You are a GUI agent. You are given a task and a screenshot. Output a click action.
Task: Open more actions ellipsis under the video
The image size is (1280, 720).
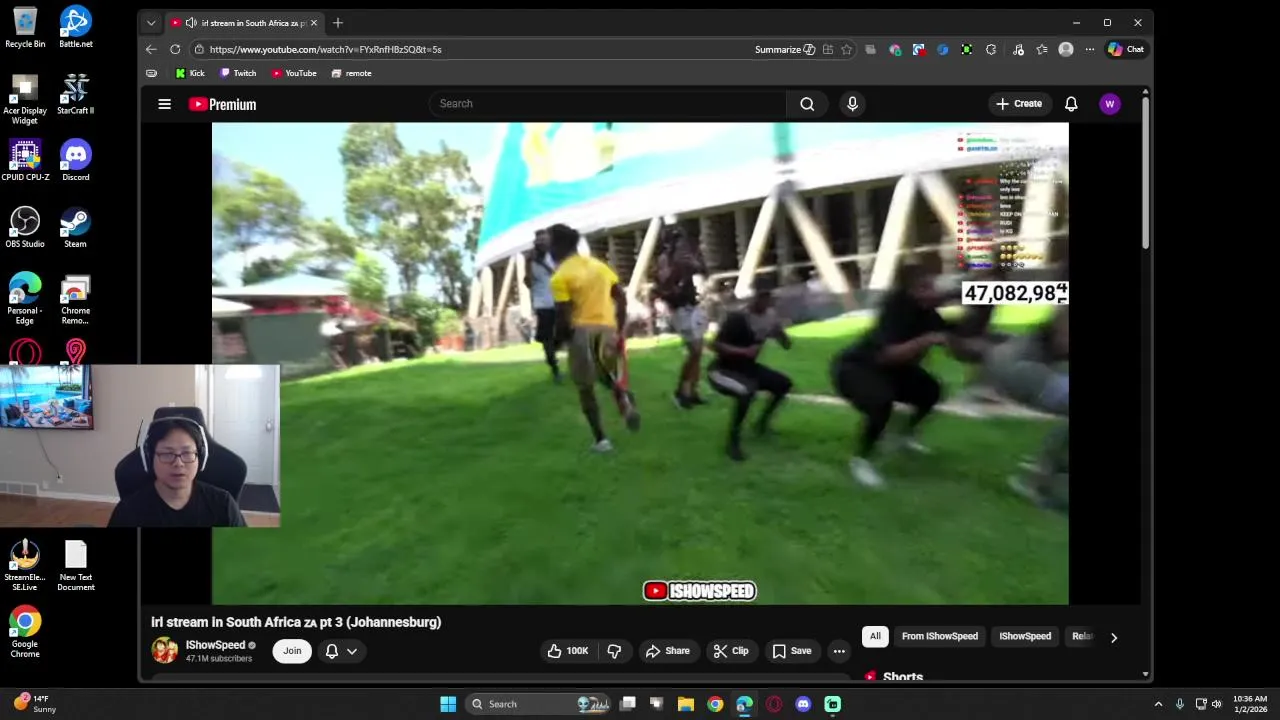pos(839,651)
